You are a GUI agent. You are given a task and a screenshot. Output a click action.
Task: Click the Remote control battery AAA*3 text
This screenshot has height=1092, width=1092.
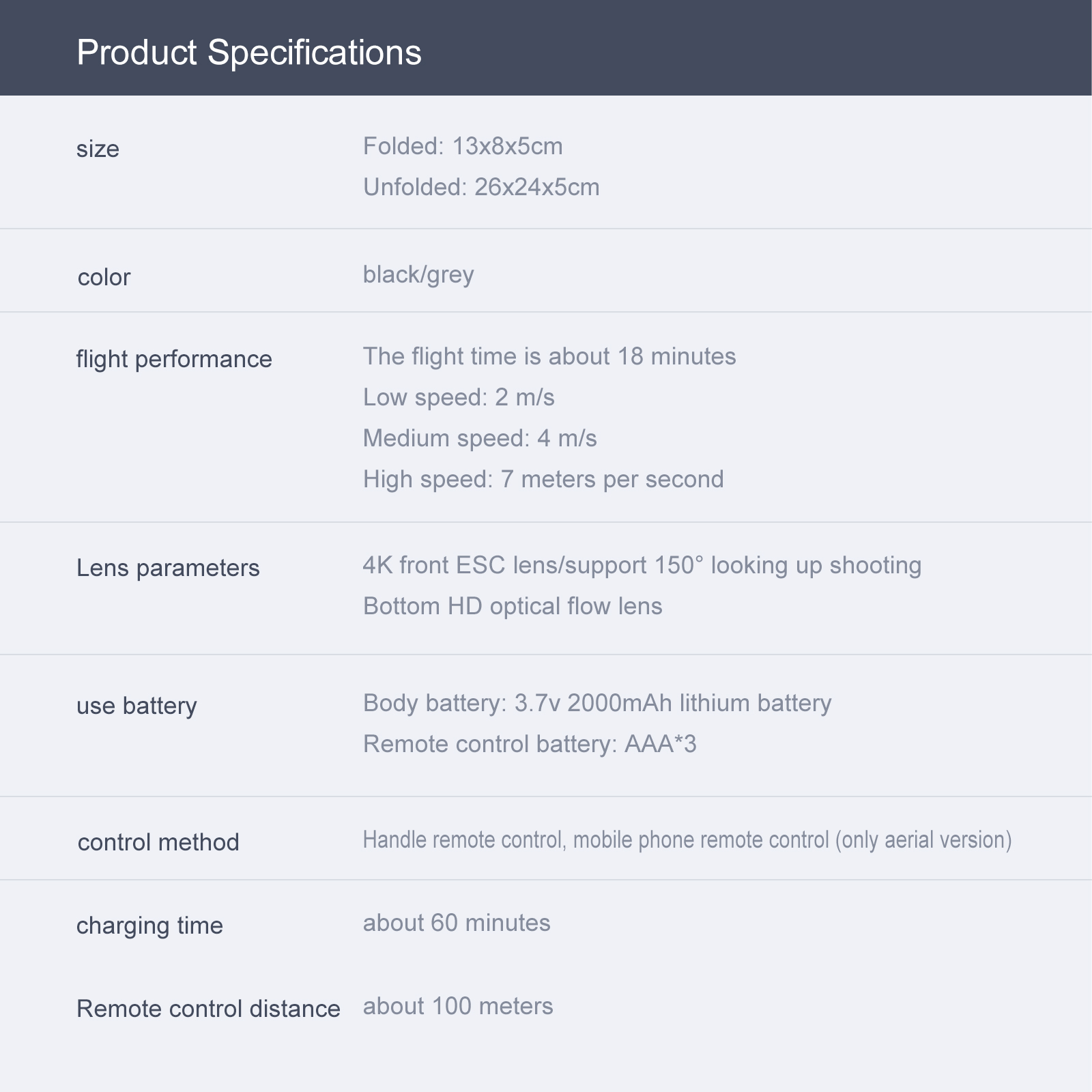530,744
